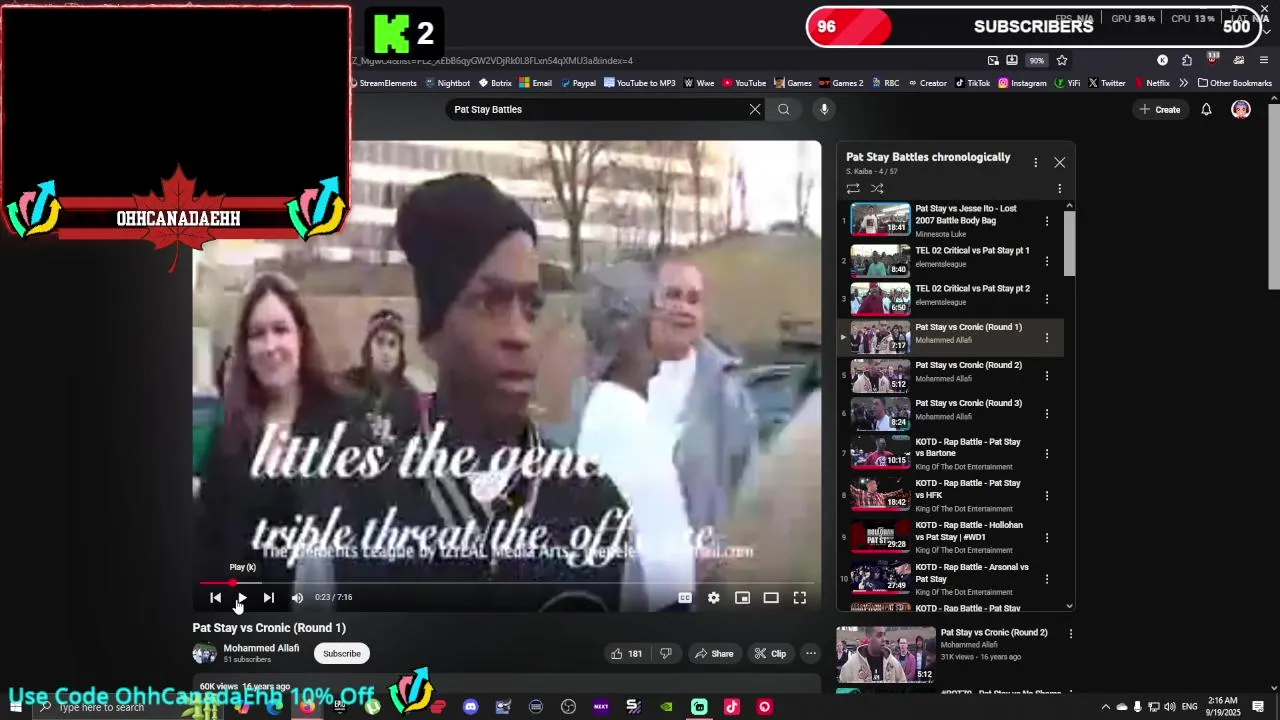Open more actions ellipsis under video
The width and height of the screenshot is (1280, 720).
pos(811,654)
